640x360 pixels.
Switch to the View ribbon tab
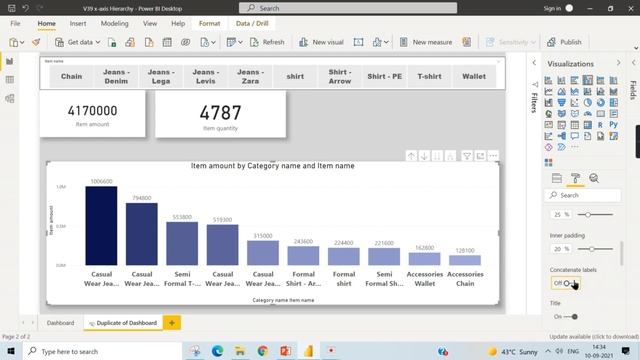(x=150, y=24)
